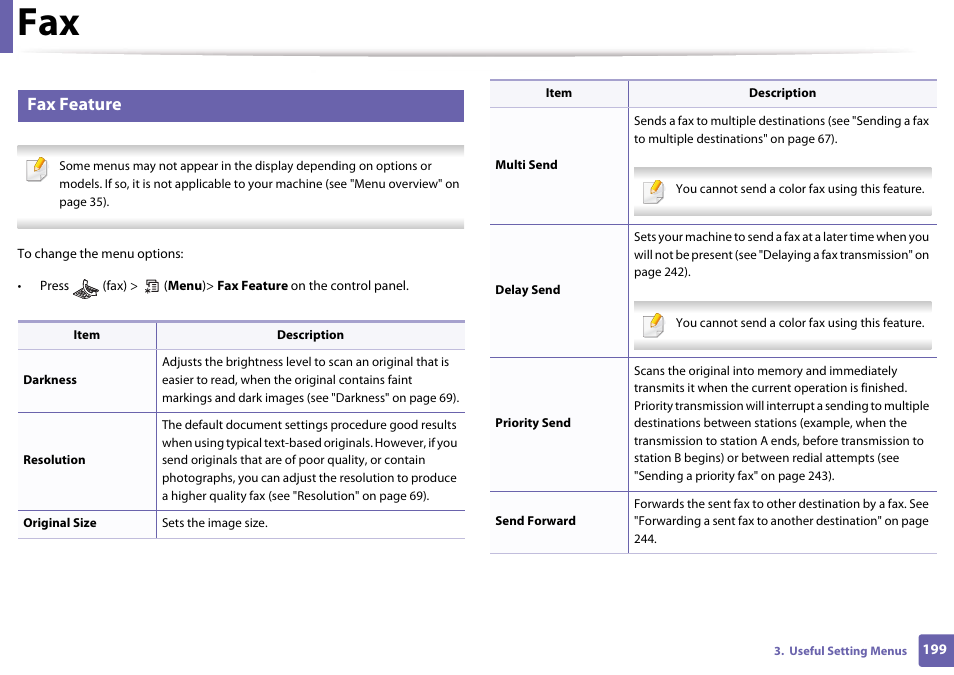Click 'Sets the image size.' description
This screenshot has height=675, width=954.
(x=214, y=523)
